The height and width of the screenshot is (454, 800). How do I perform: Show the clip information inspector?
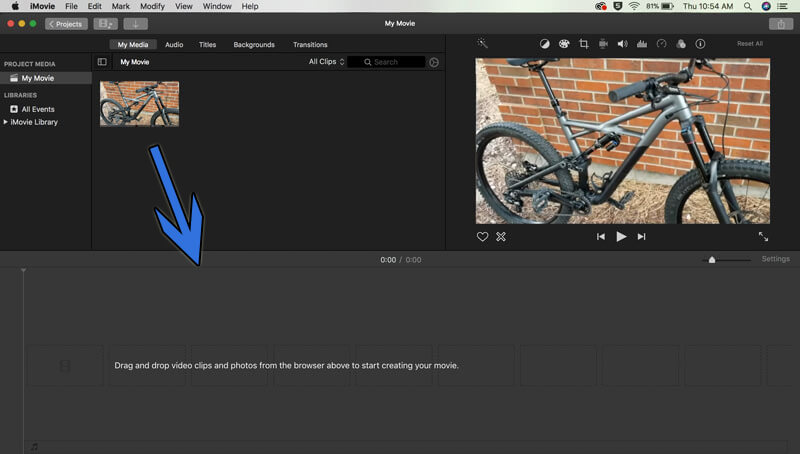point(700,44)
